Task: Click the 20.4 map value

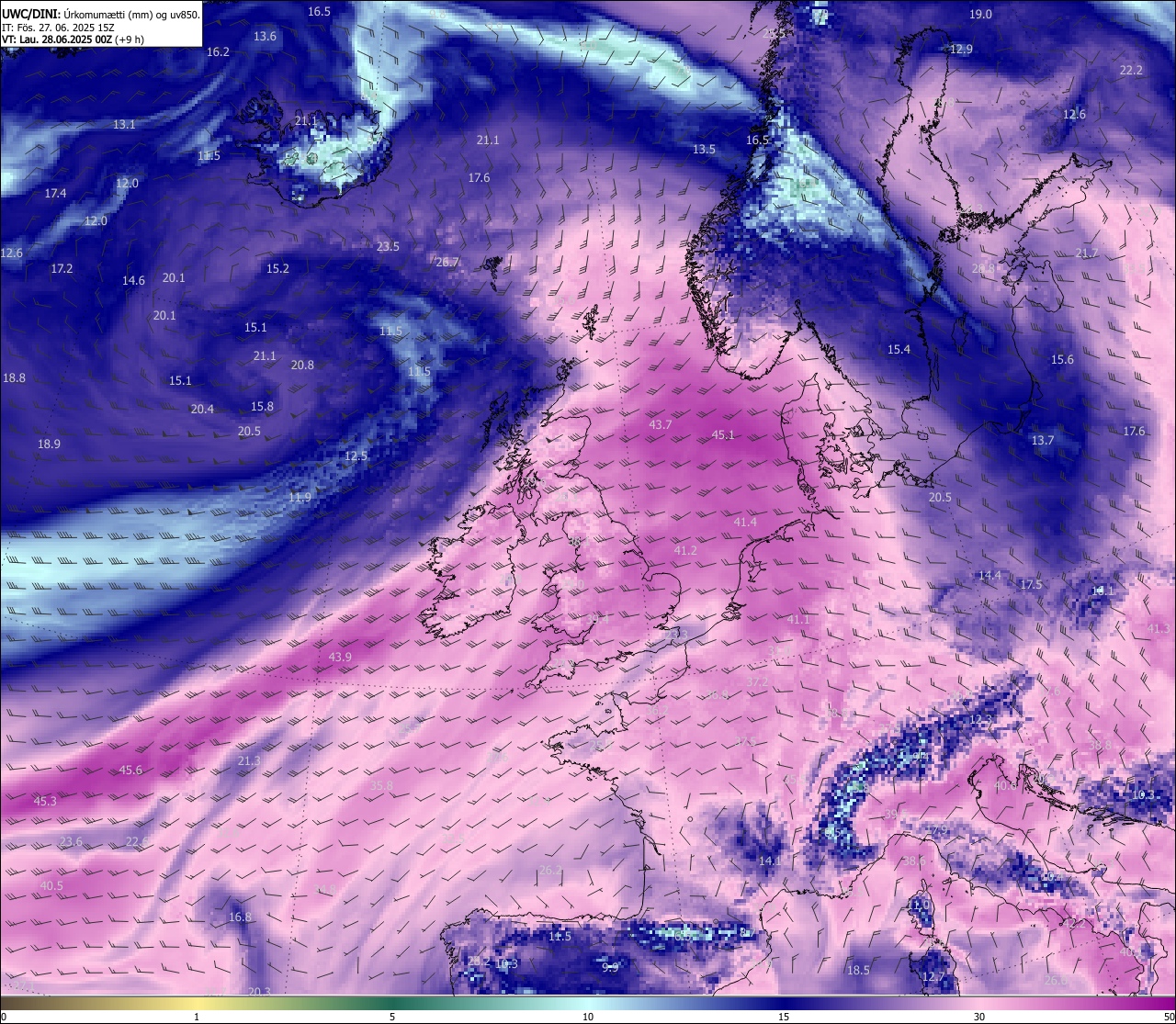Action: [x=202, y=410]
